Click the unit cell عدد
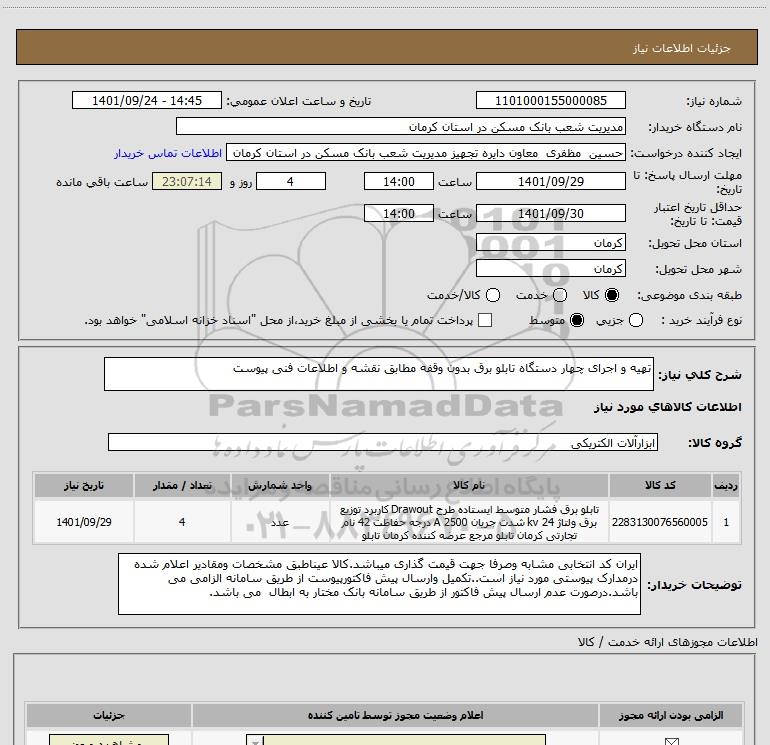Image resolution: width=770 pixels, height=745 pixels. point(280,522)
